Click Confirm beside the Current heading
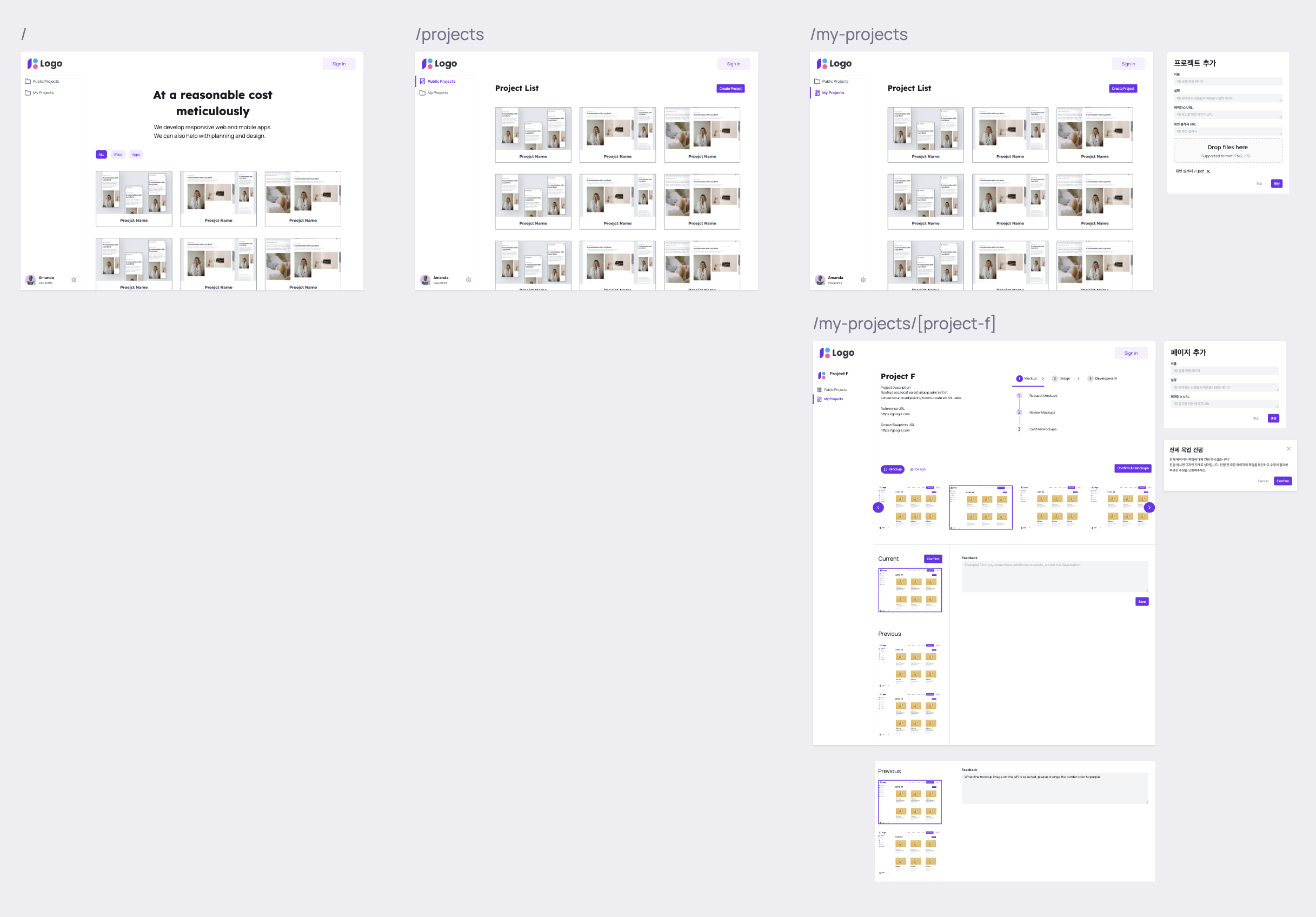The width and height of the screenshot is (1316, 917). [x=933, y=559]
